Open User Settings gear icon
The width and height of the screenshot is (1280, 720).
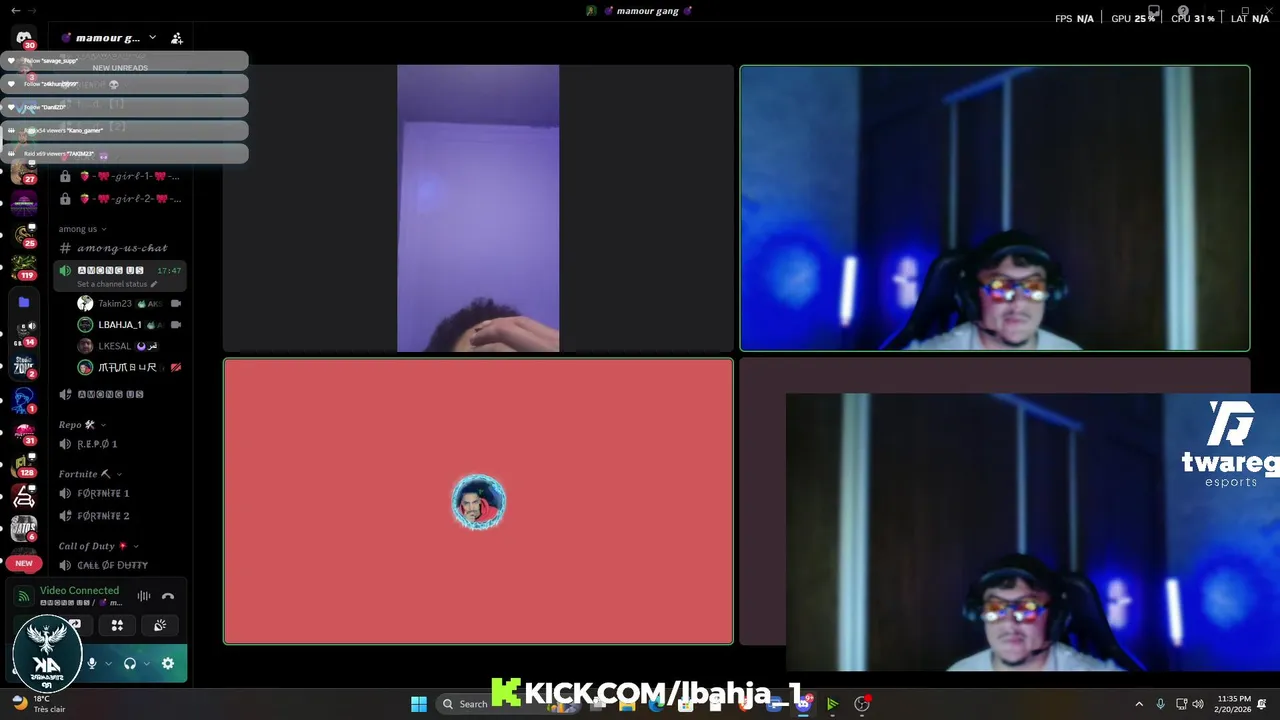coord(168,663)
